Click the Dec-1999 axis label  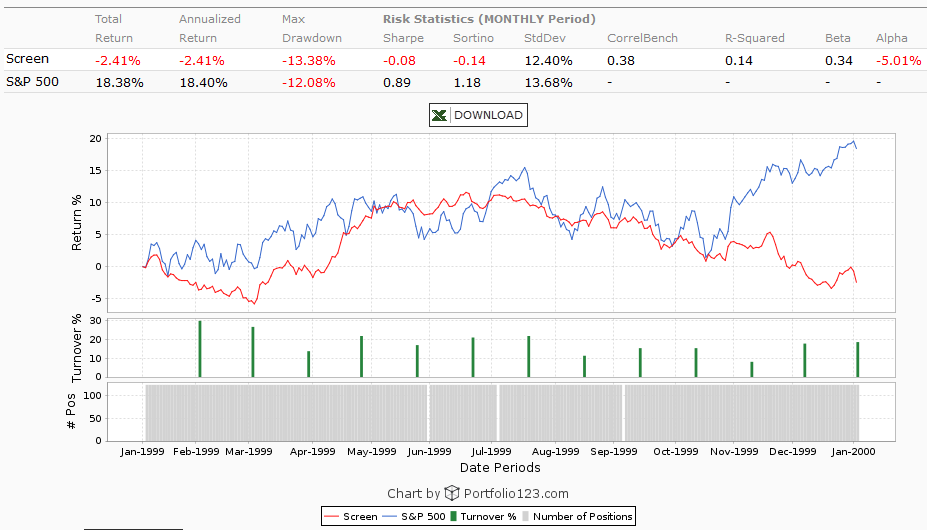click(x=793, y=451)
